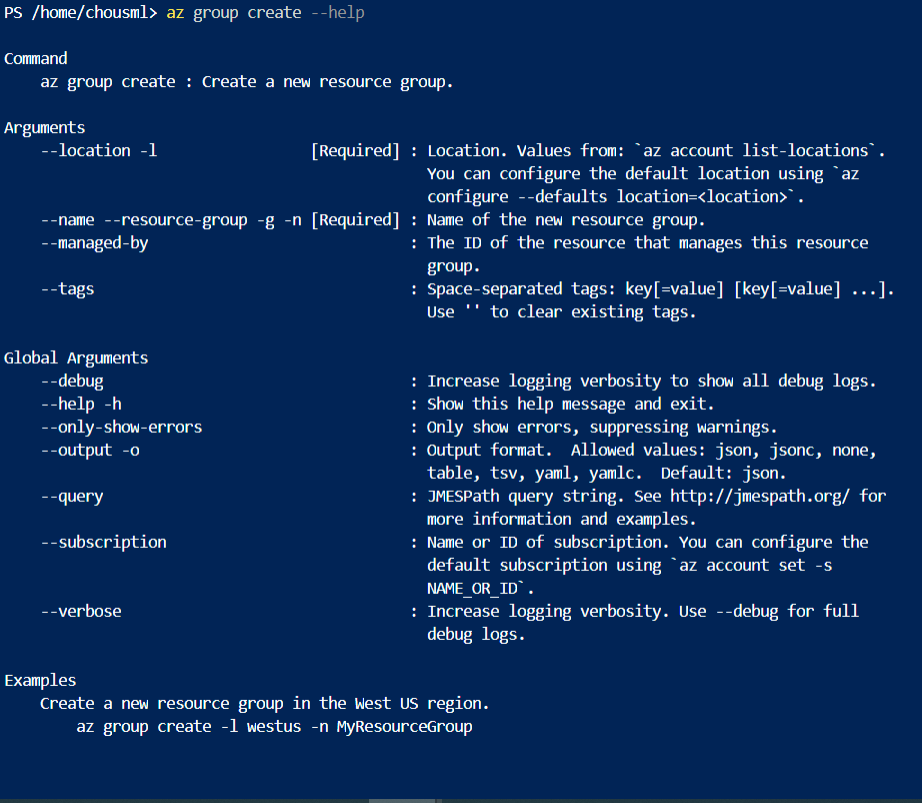
Task: Click the '--tags' argument name
Action: click(67, 289)
